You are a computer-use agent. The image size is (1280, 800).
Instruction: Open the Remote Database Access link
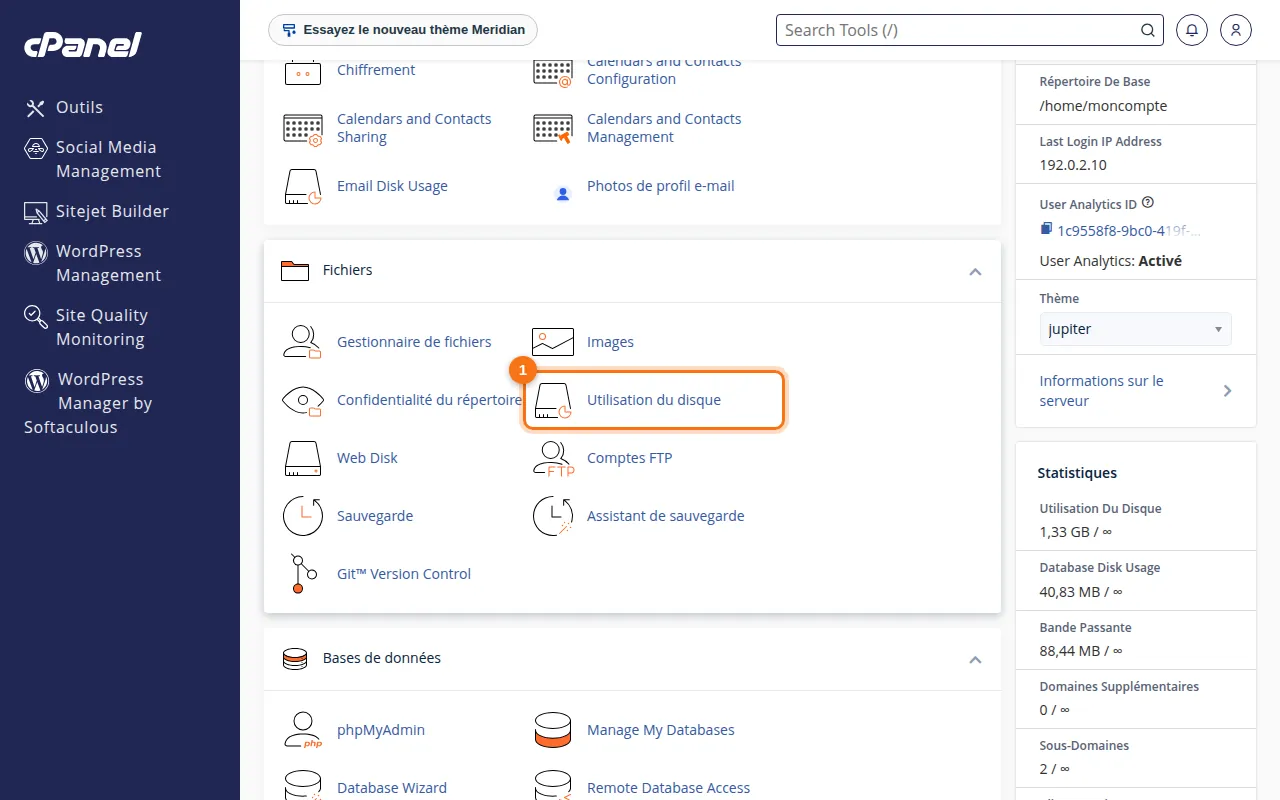[x=668, y=788]
